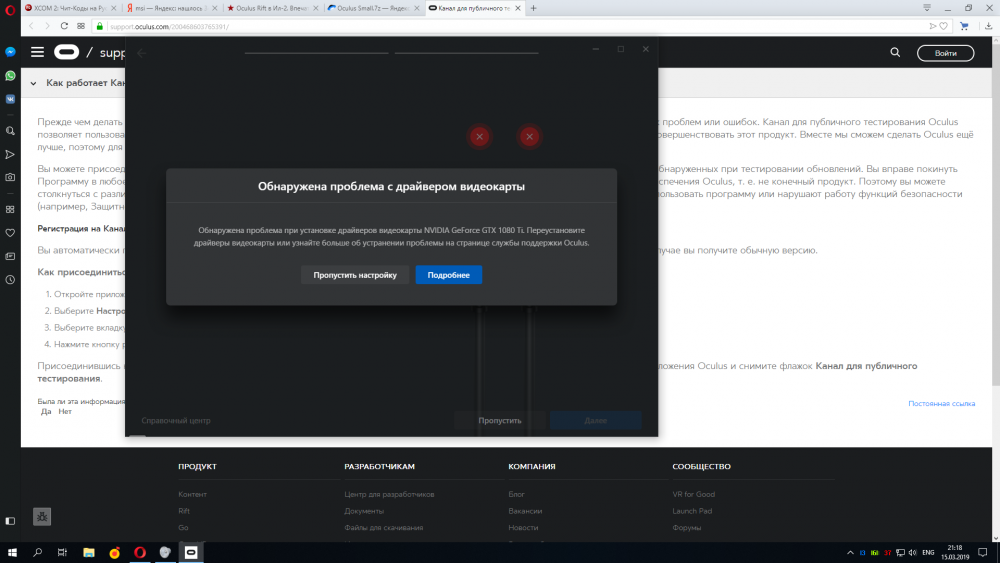Viewport: 1000px width, 563px height.
Task: Toggle sidebar panel at bottom of sidebar
Action: pos(10,521)
